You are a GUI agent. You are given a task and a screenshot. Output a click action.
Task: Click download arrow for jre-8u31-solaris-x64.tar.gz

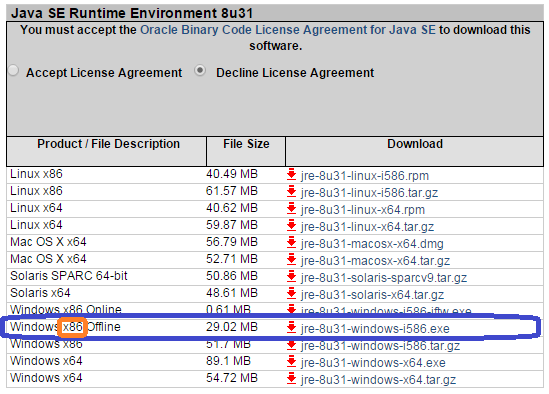coord(291,293)
